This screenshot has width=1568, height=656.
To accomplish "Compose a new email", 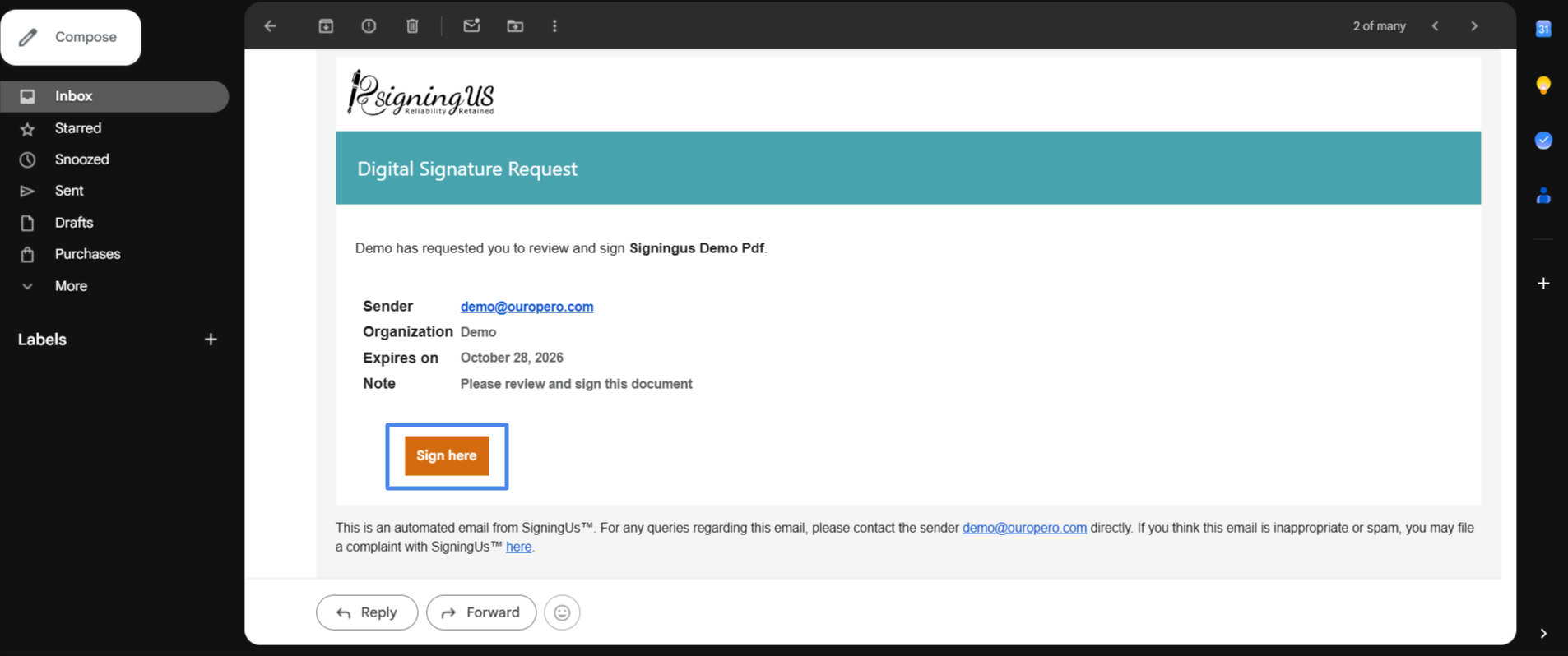I will (x=71, y=37).
